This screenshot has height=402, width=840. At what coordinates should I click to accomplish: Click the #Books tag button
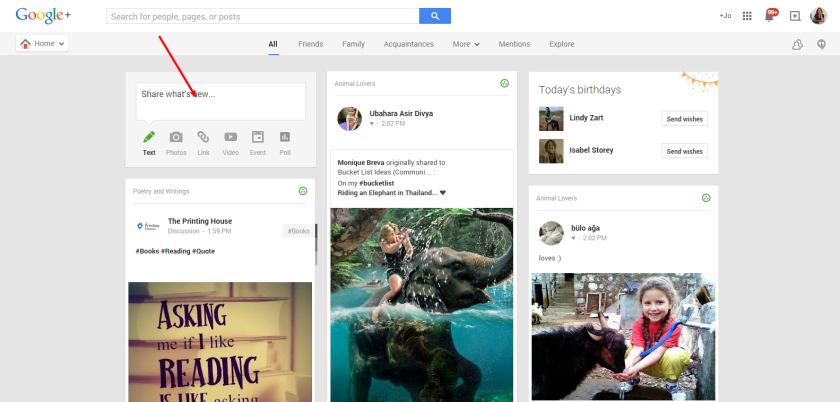tap(298, 231)
